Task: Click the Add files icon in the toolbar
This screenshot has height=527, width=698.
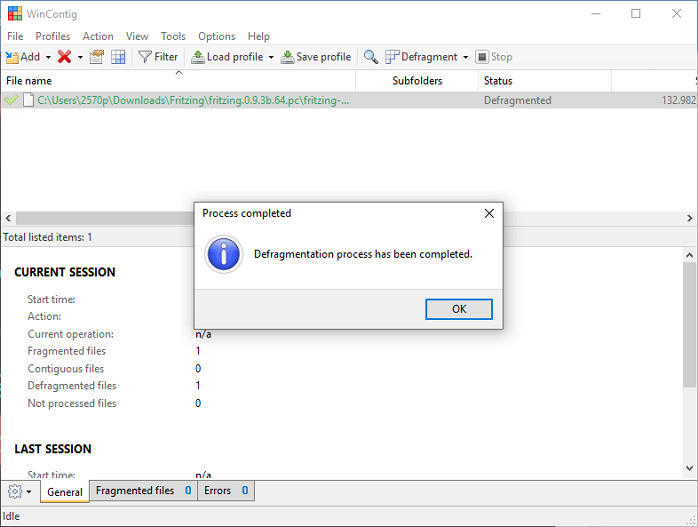Action: (x=12, y=57)
